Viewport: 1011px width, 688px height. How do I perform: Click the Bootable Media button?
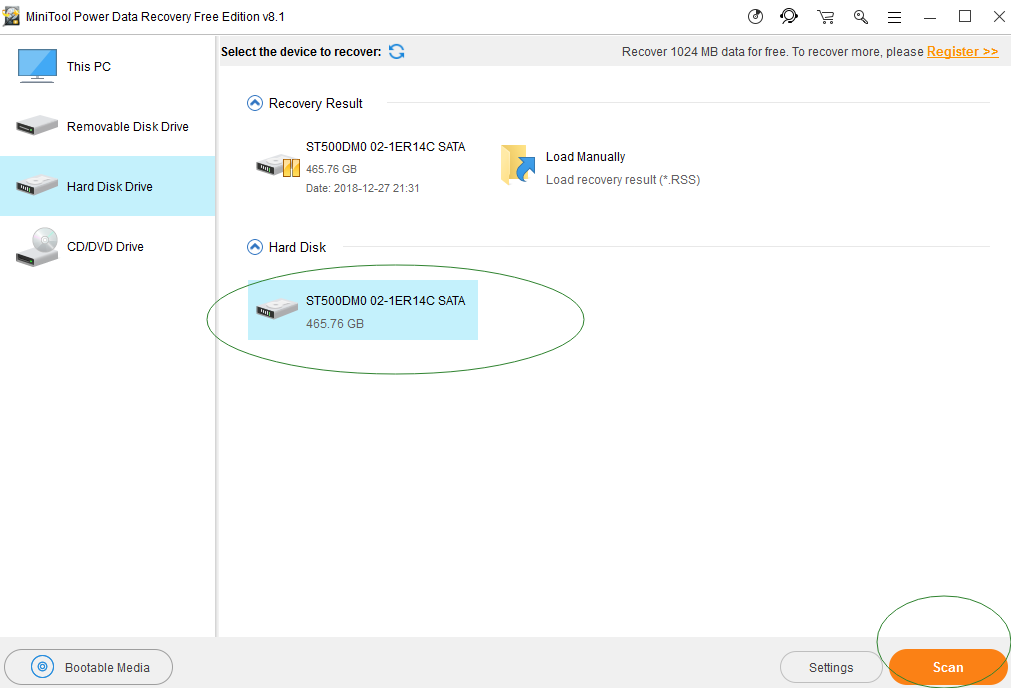88,667
